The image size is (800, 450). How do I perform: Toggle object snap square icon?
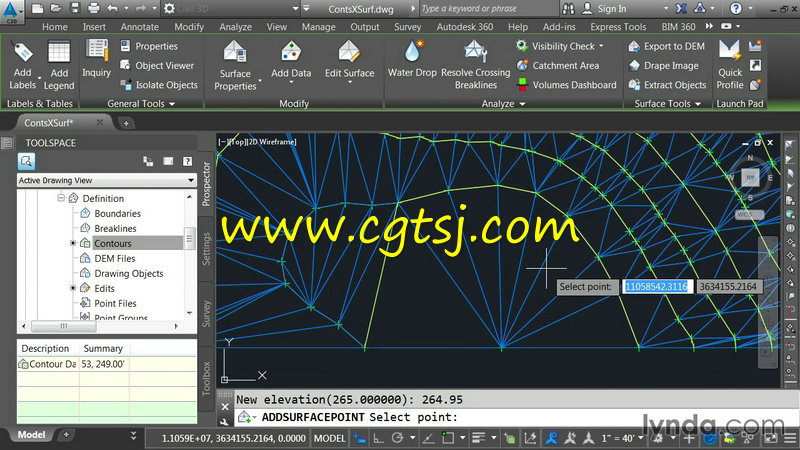click(x=448, y=438)
